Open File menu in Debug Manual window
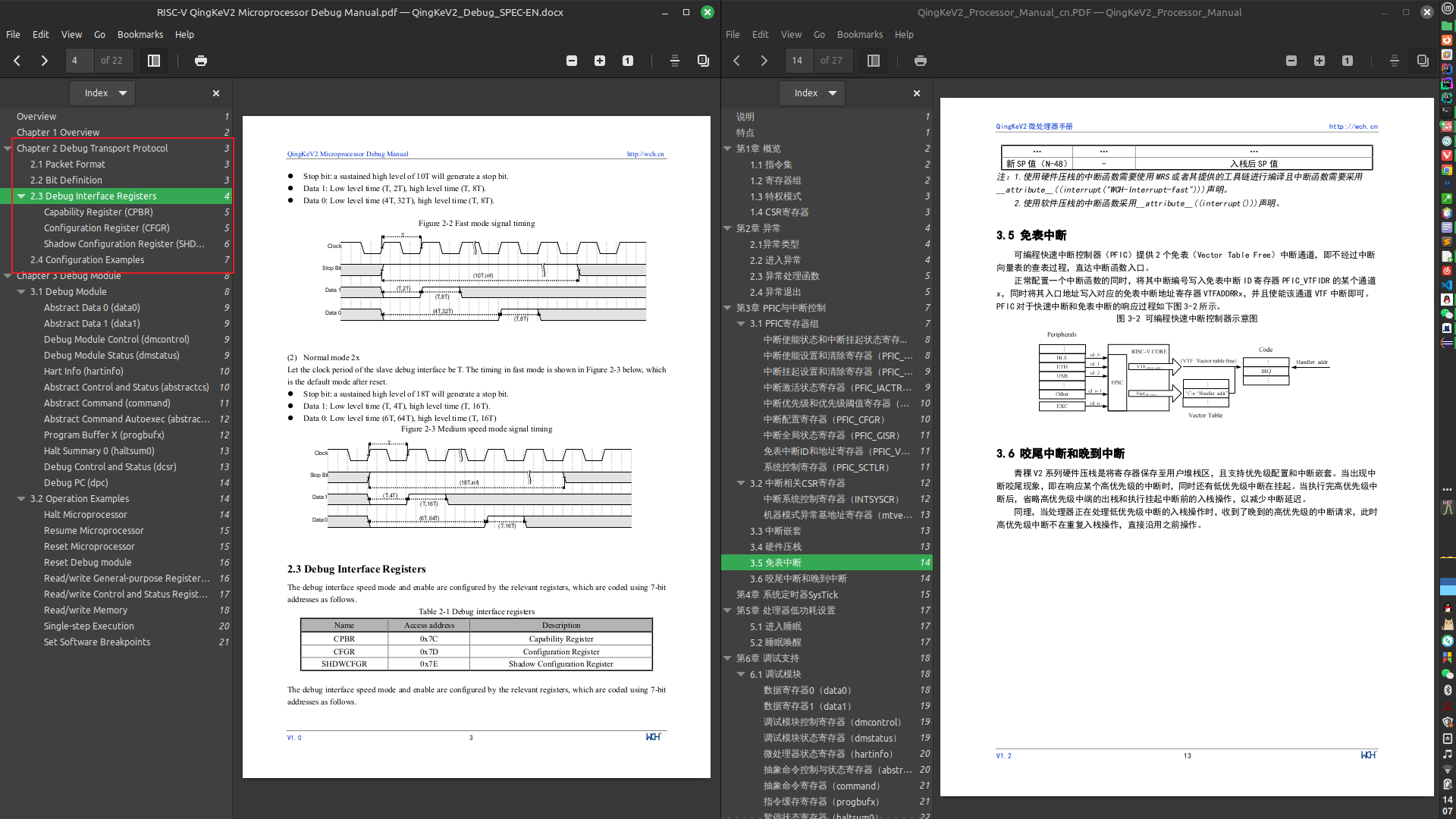The image size is (1456, 819). click(x=13, y=35)
